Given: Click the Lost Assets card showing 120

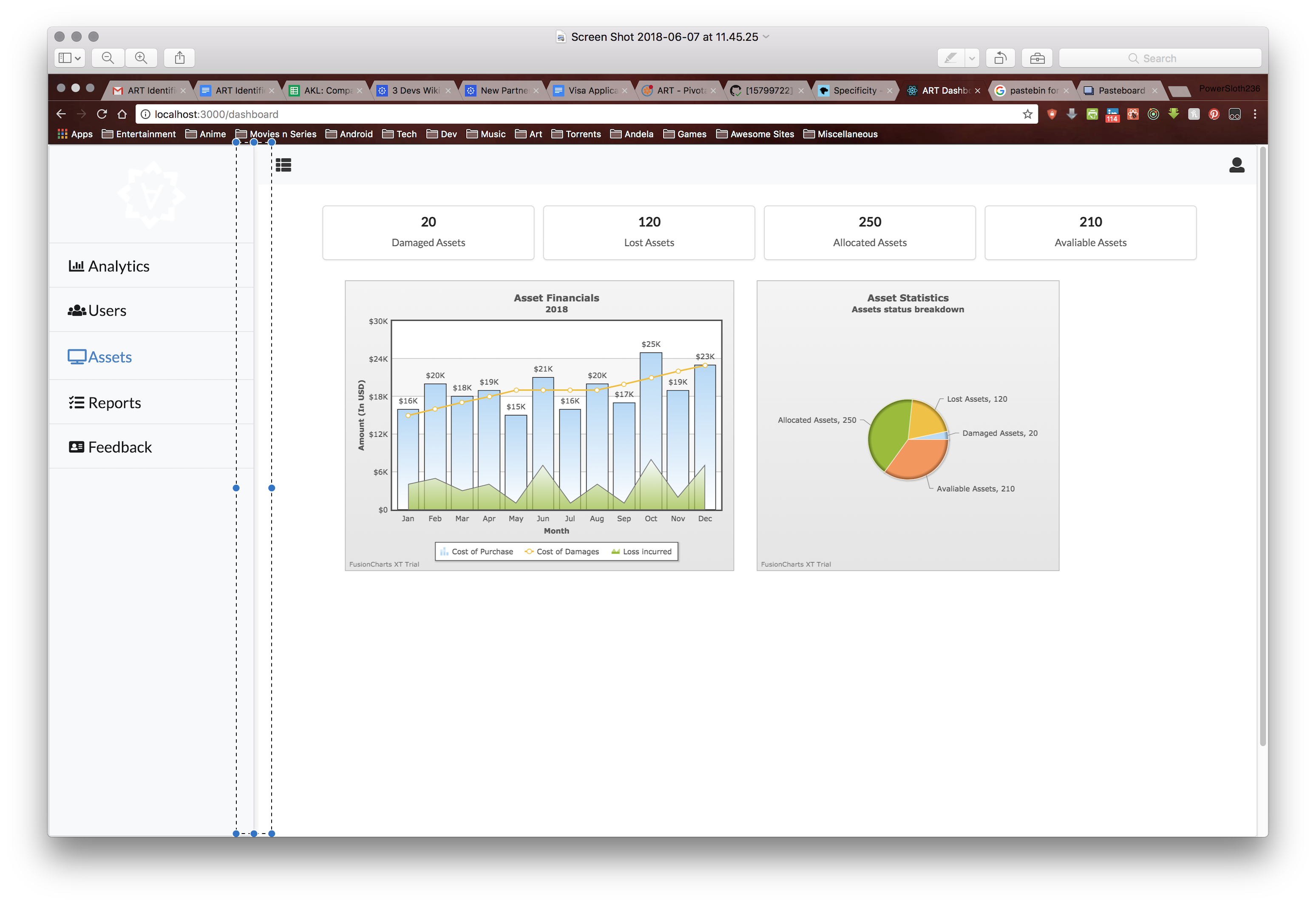Looking at the screenshot, I should (x=649, y=233).
